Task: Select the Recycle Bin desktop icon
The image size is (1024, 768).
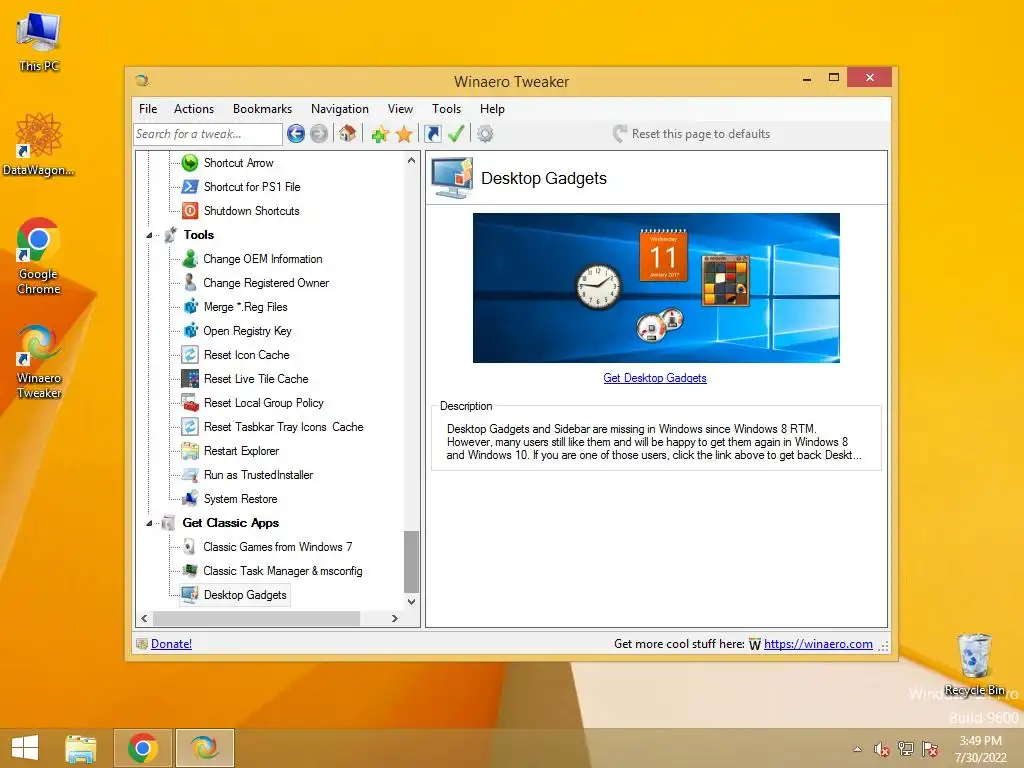Action: [974, 665]
